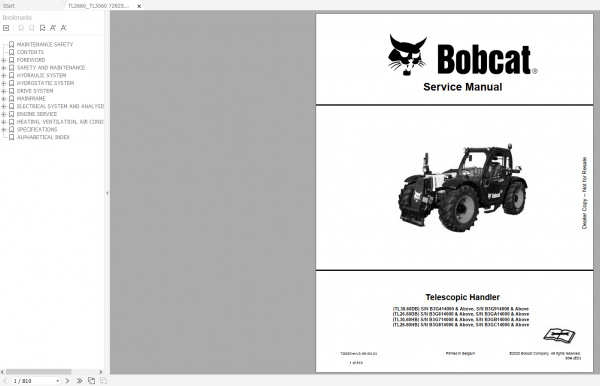Screen dimensions: 600x386
Task: Click the open manual book icon on cover
Action: tap(559, 336)
